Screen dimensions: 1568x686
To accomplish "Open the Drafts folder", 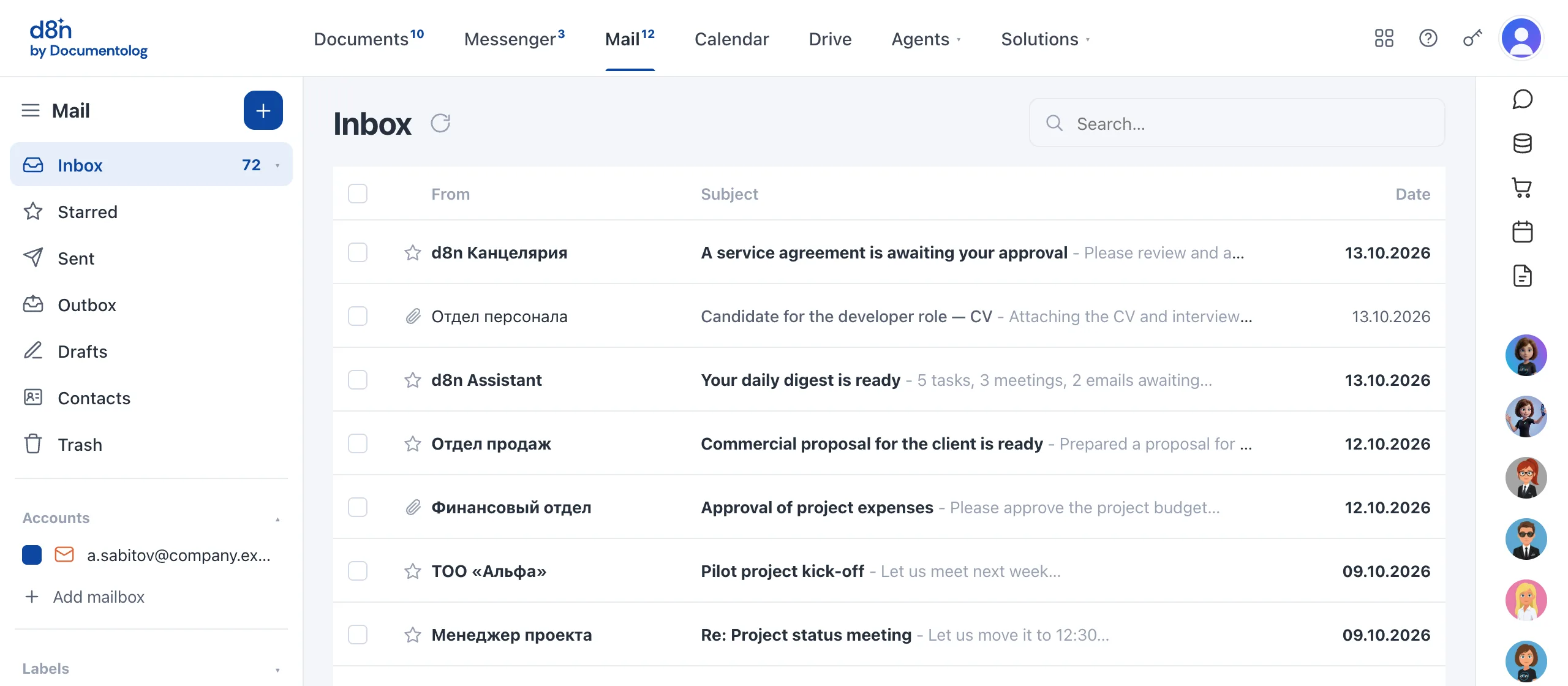I will pos(151,351).
